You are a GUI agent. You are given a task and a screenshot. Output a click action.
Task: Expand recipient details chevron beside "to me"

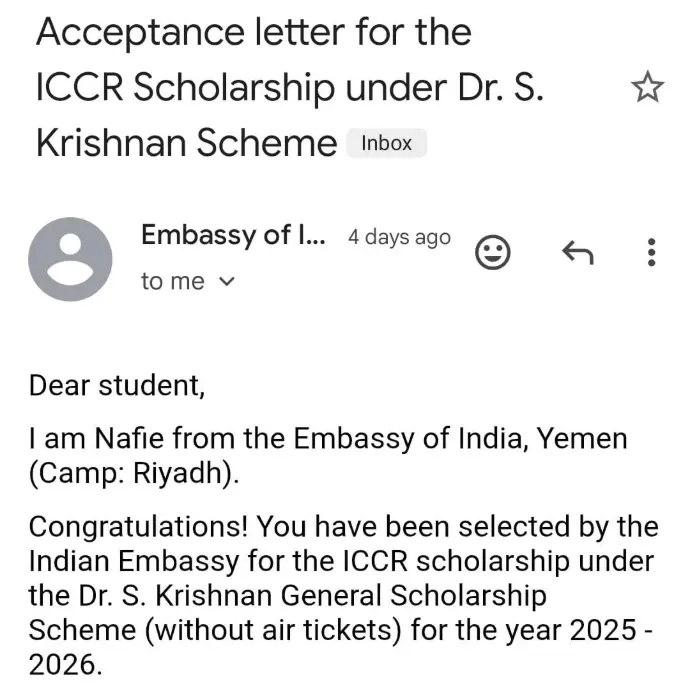[x=226, y=283]
